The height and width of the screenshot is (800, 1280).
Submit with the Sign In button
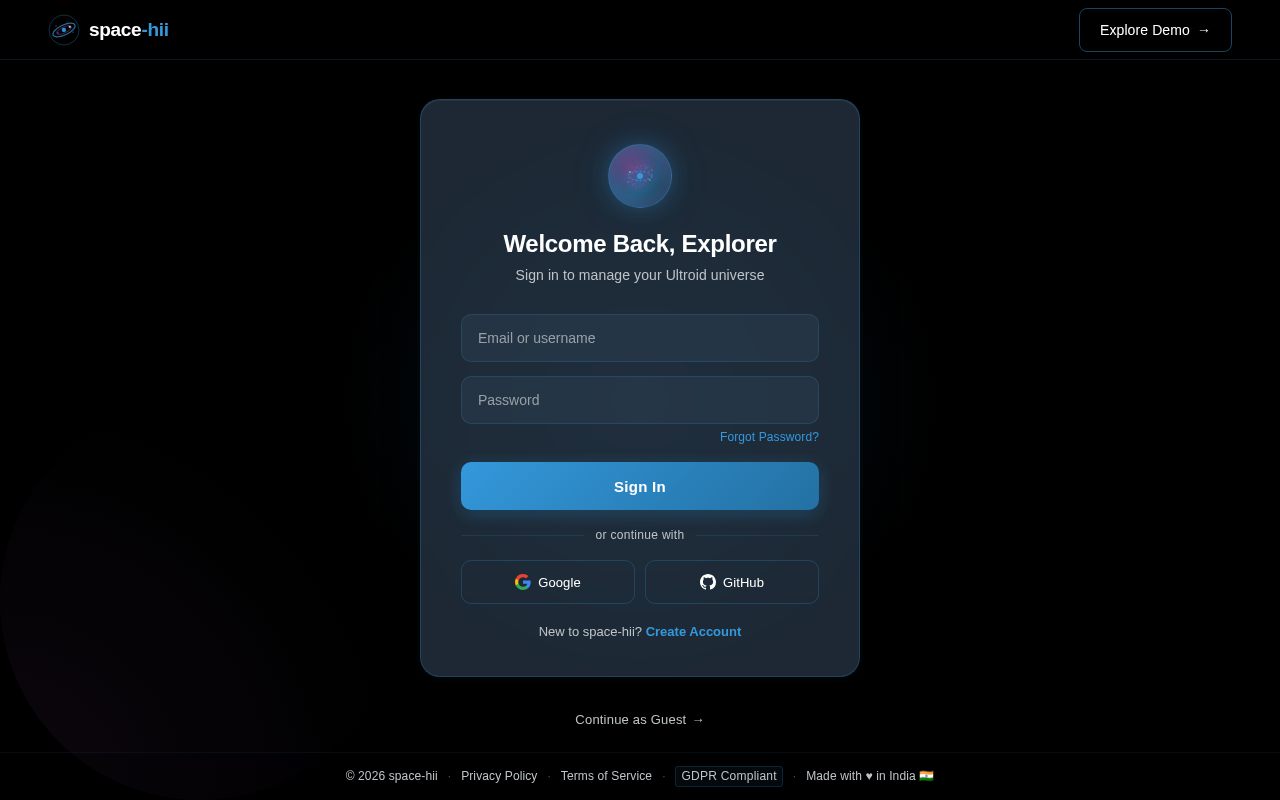(x=640, y=486)
